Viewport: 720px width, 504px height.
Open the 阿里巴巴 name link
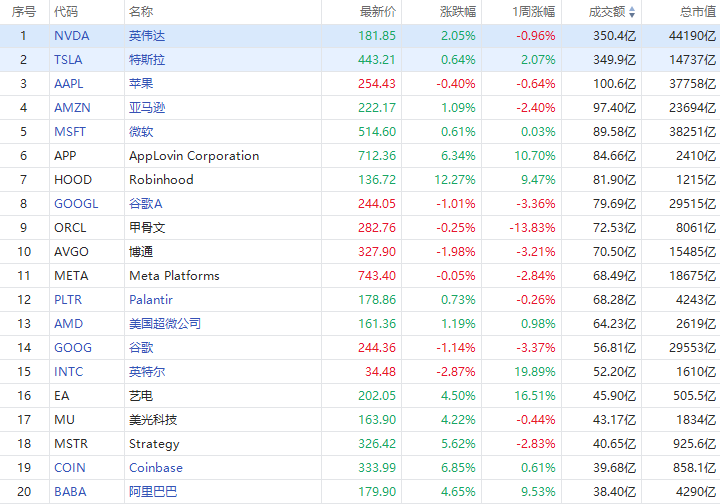click(153, 492)
